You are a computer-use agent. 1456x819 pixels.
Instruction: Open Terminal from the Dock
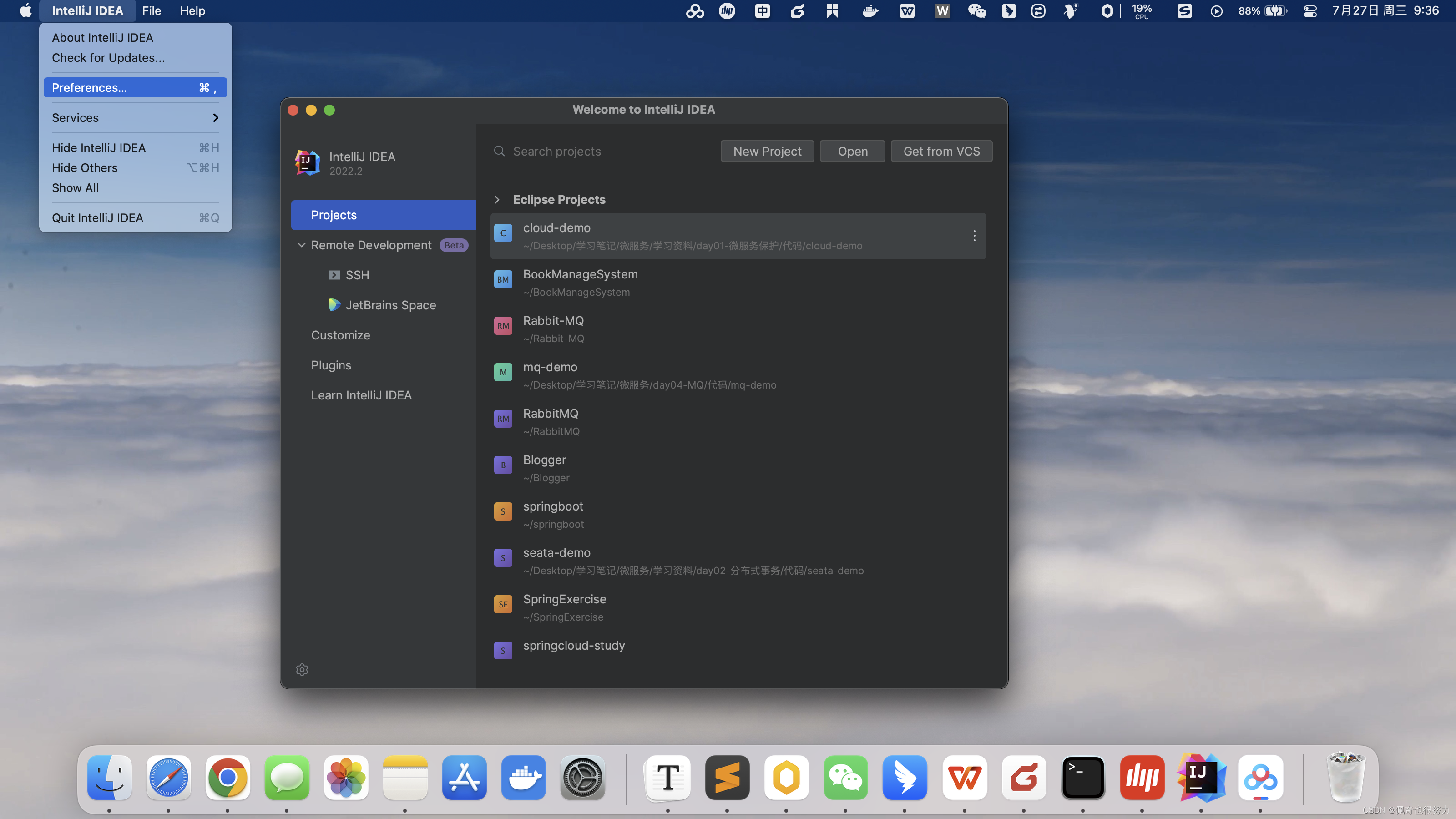click(1082, 778)
